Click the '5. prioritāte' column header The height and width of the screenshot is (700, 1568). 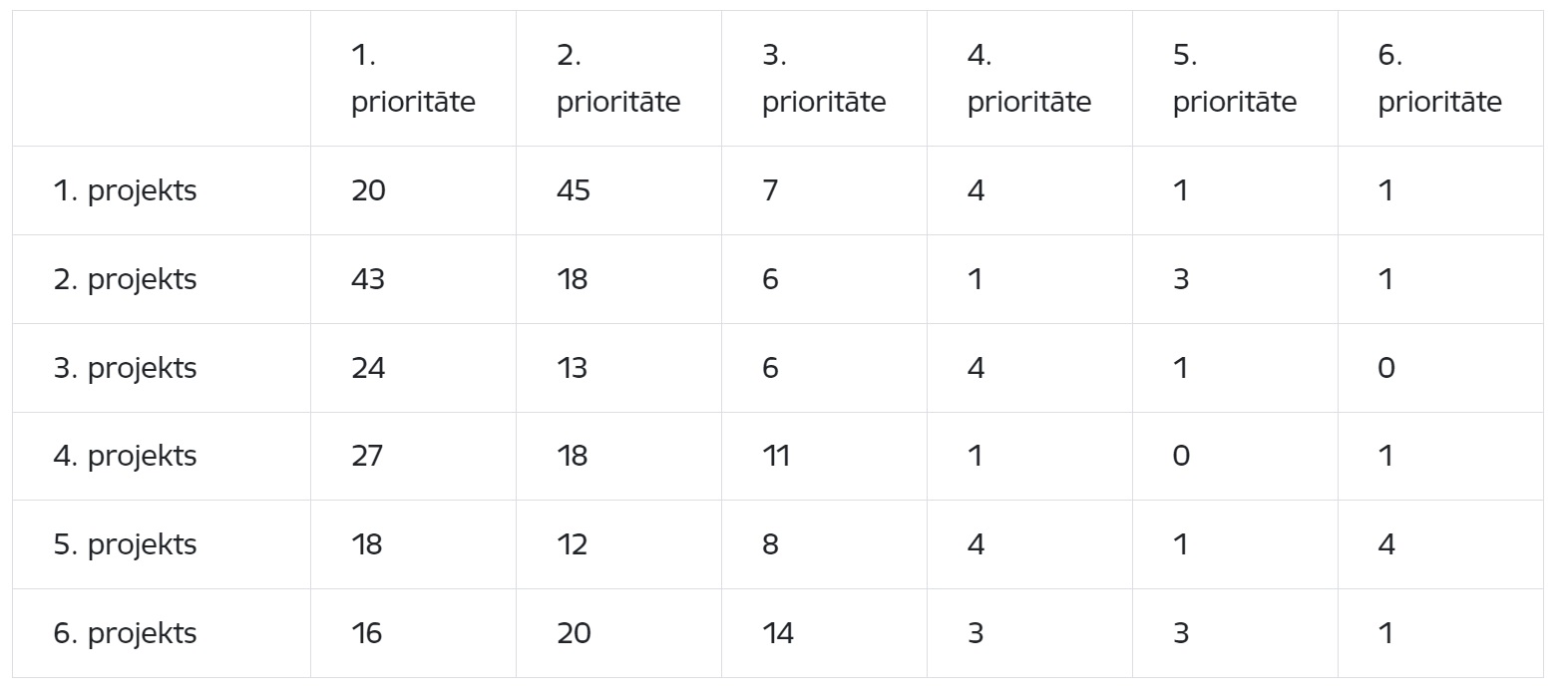(1235, 79)
